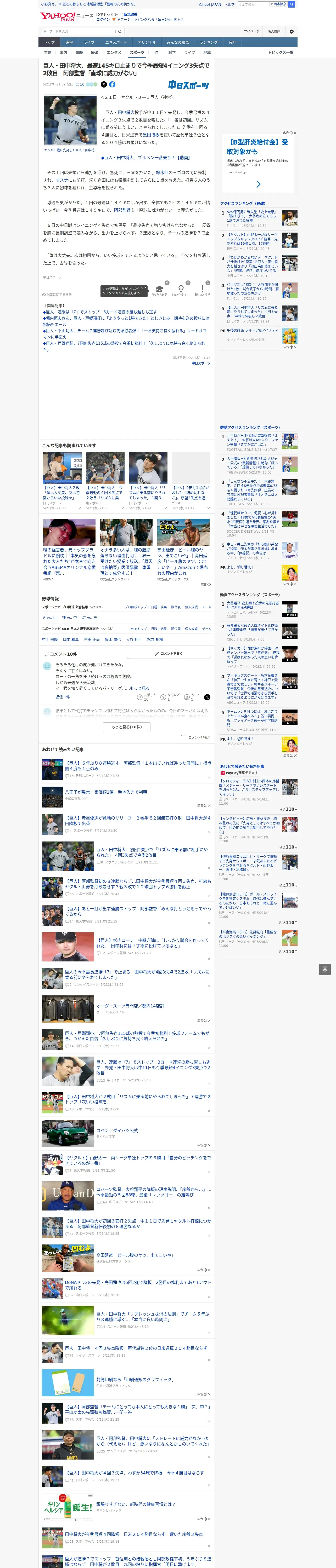This screenshot has width=336, height=1568.
Task: Open the article's comment count bubble
Action: 80,85
